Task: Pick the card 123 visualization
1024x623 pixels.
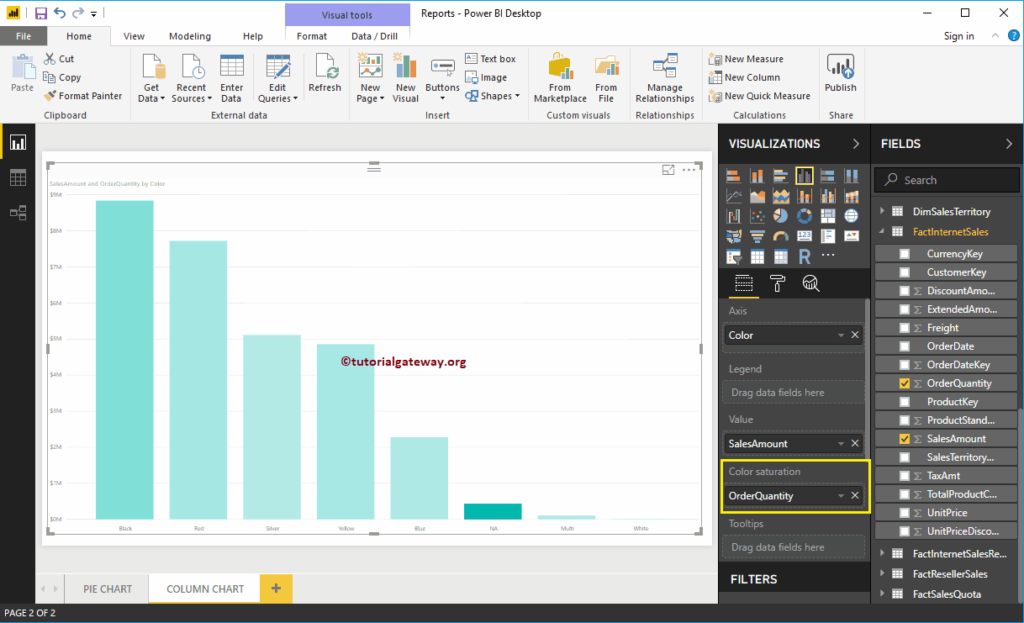Action: (x=804, y=236)
